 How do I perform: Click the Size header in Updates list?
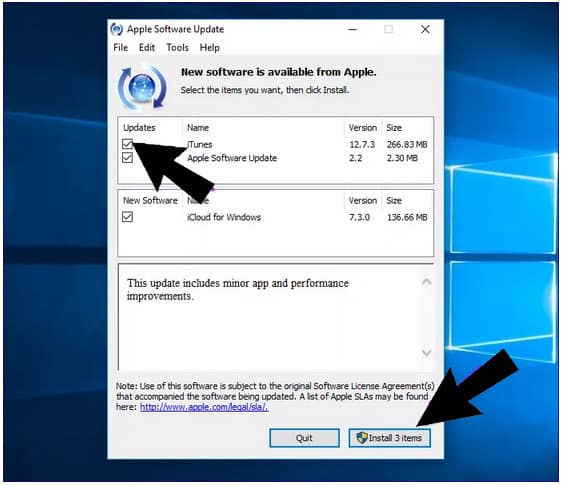click(x=394, y=128)
